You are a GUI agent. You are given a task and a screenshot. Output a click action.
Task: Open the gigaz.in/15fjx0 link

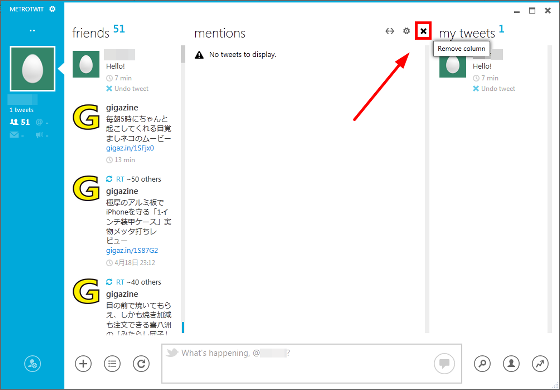coord(130,148)
